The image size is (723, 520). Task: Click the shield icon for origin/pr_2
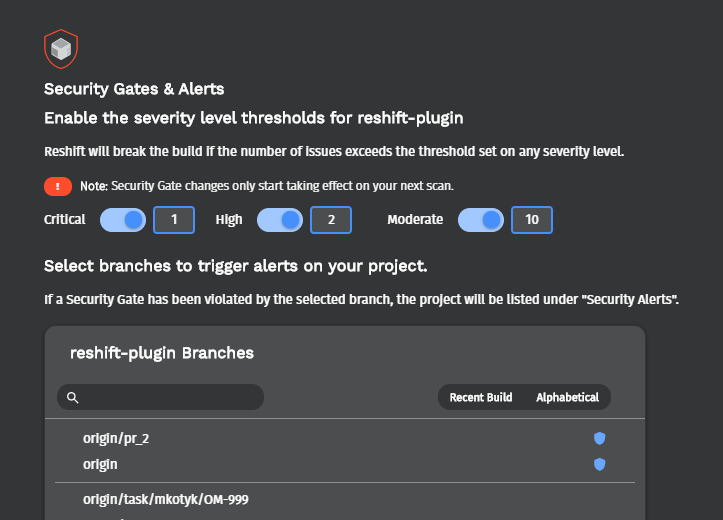(599, 438)
